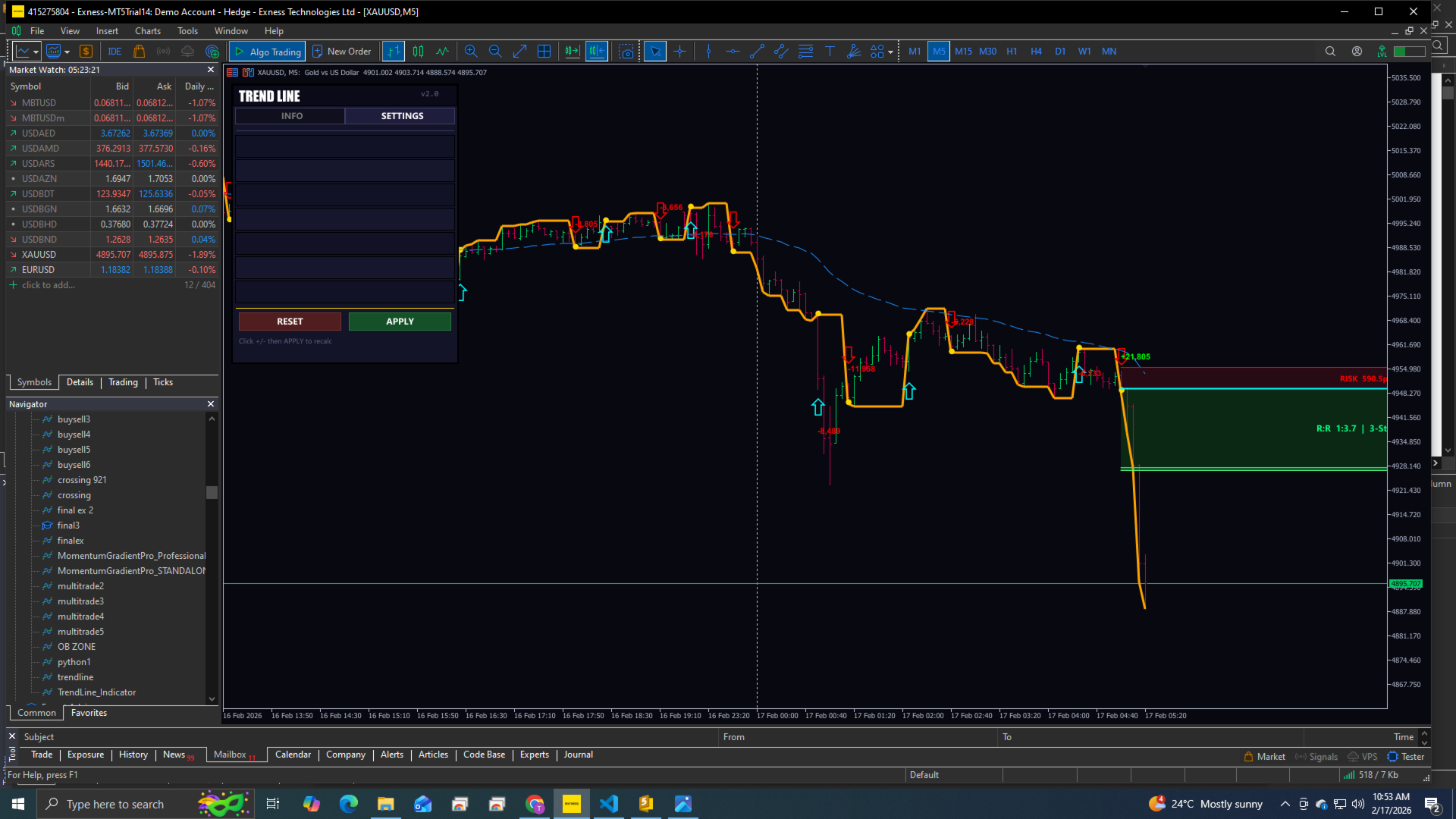This screenshot has height=819, width=1456.
Task: Draw a trendline with the toolbar tool
Action: coord(757,52)
